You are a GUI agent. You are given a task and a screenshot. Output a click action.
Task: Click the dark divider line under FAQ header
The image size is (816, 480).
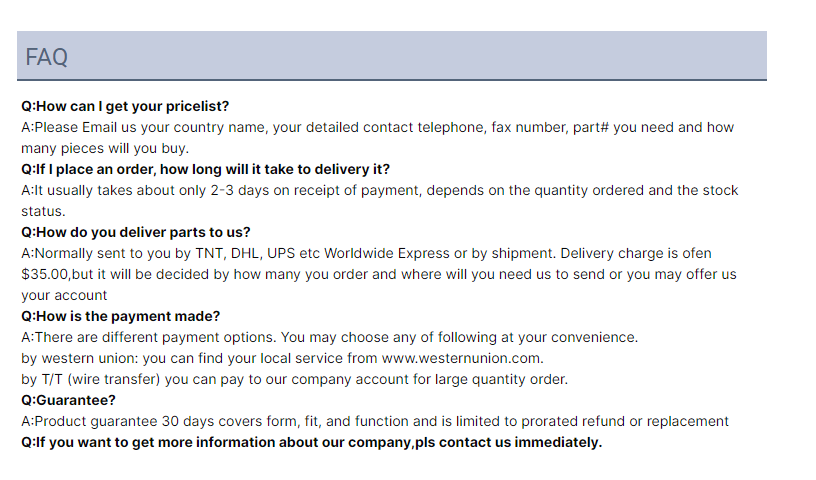pyautogui.click(x=391, y=80)
